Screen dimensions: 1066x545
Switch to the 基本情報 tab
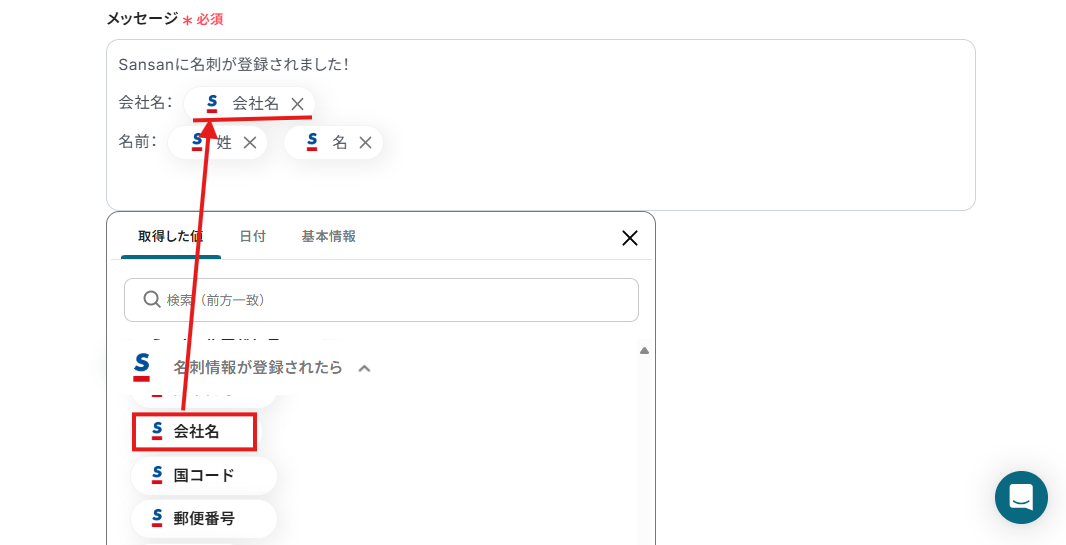328,236
